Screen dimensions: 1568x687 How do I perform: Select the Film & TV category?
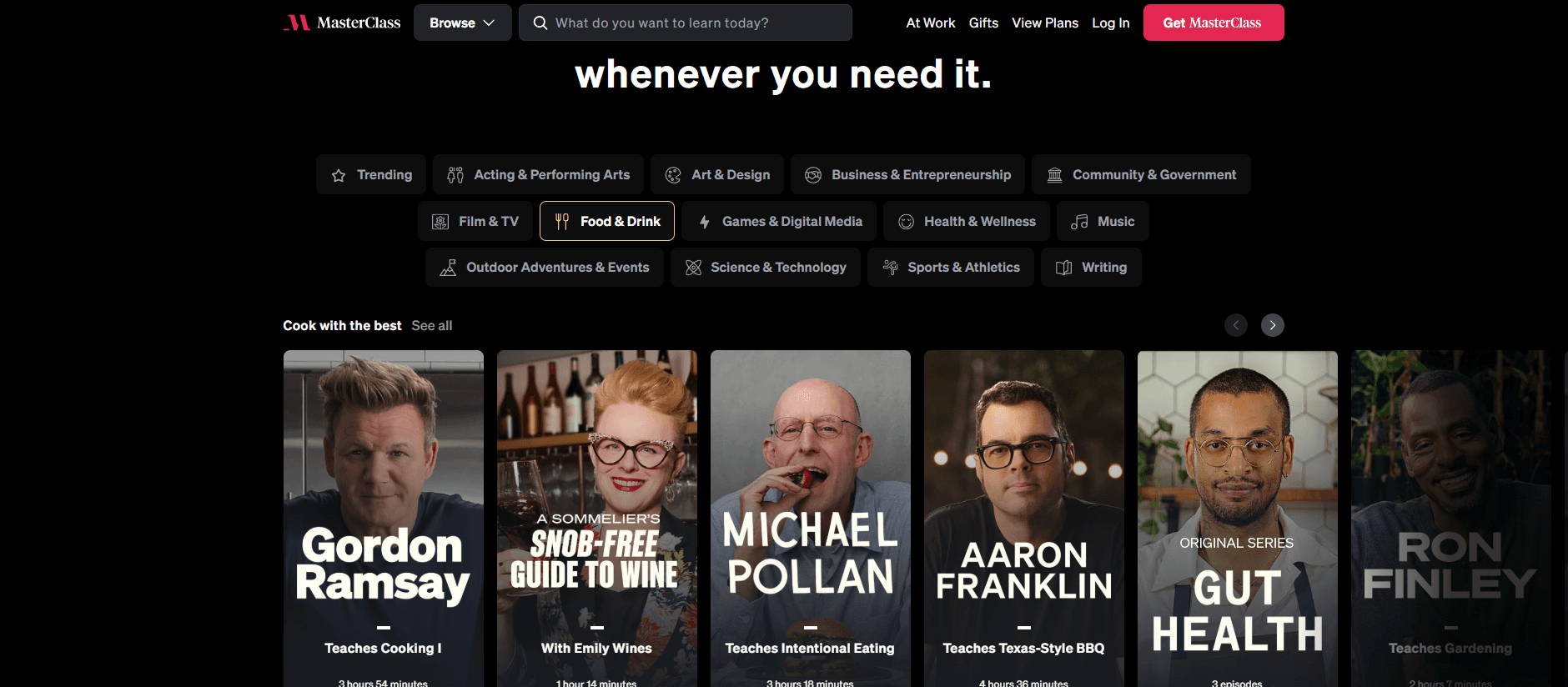point(475,221)
